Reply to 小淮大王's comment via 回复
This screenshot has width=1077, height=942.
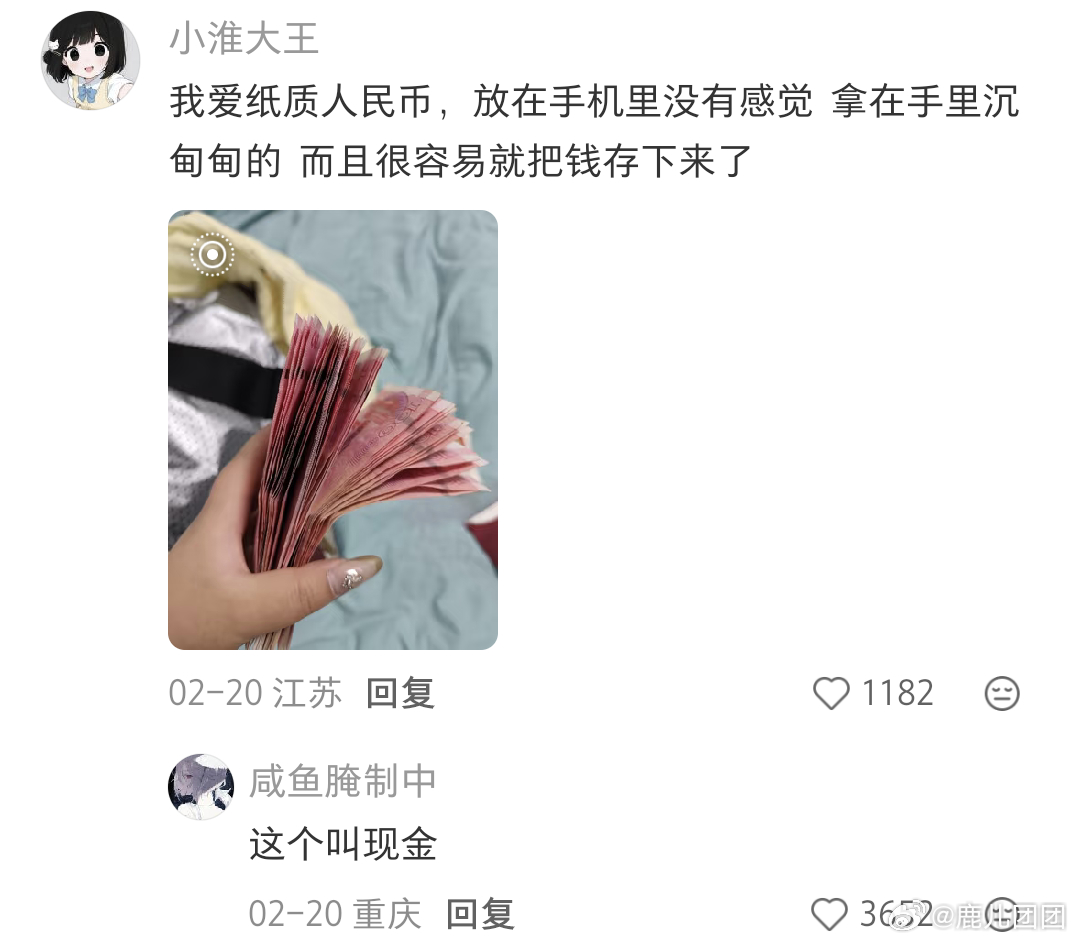pyautogui.click(x=400, y=693)
